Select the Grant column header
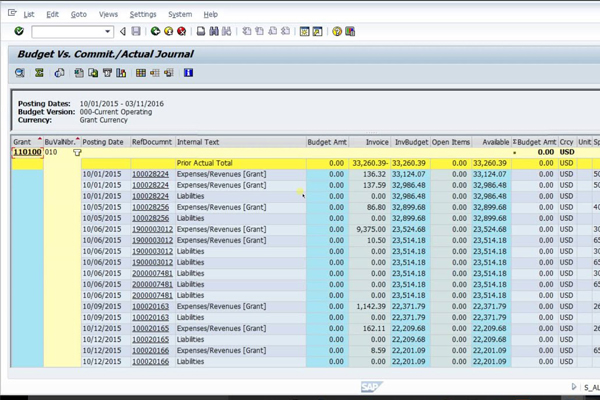 click(x=27, y=142)
